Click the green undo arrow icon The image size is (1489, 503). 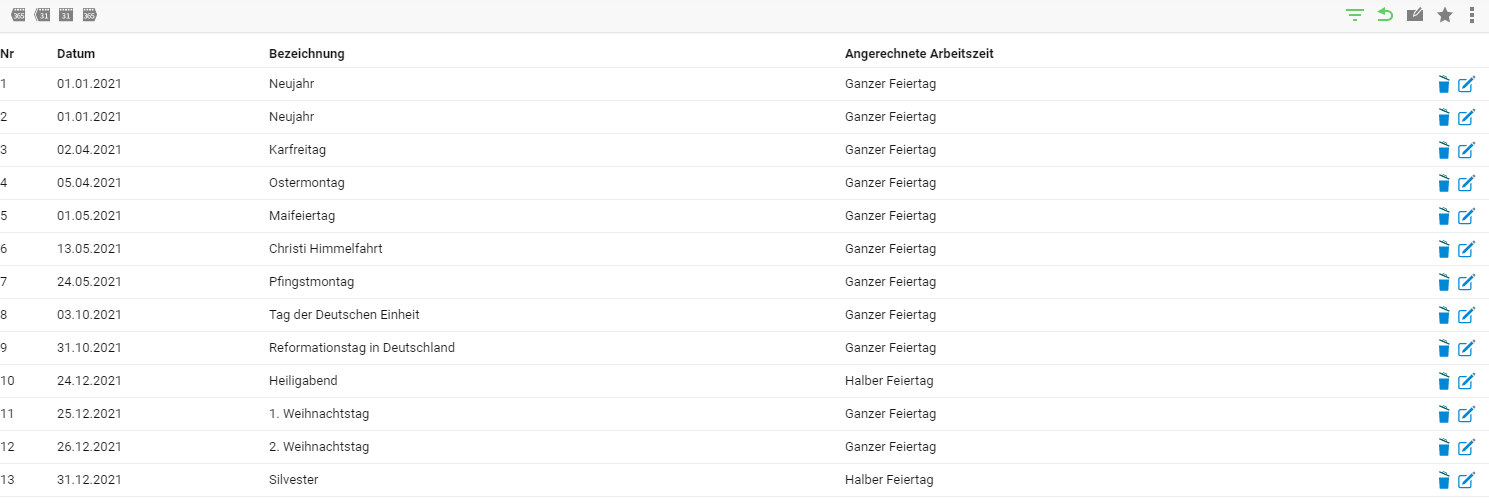click(x=1385, y=15)
